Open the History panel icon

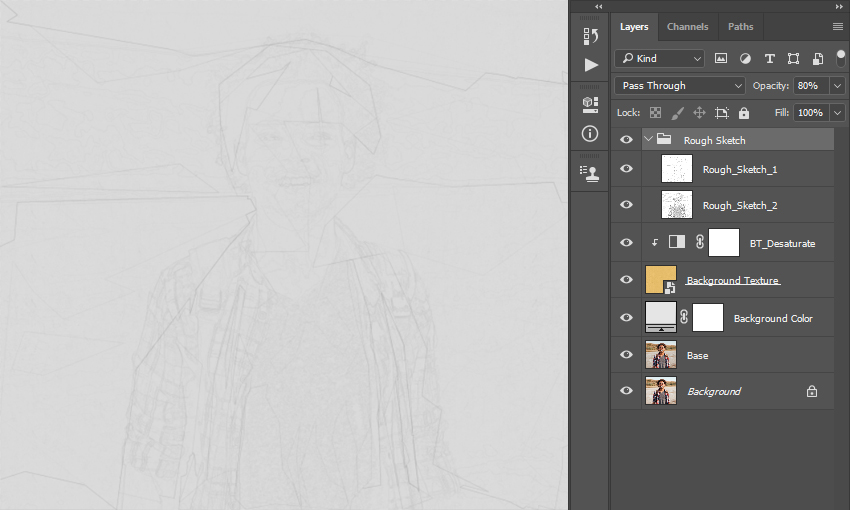click(590, 36)
